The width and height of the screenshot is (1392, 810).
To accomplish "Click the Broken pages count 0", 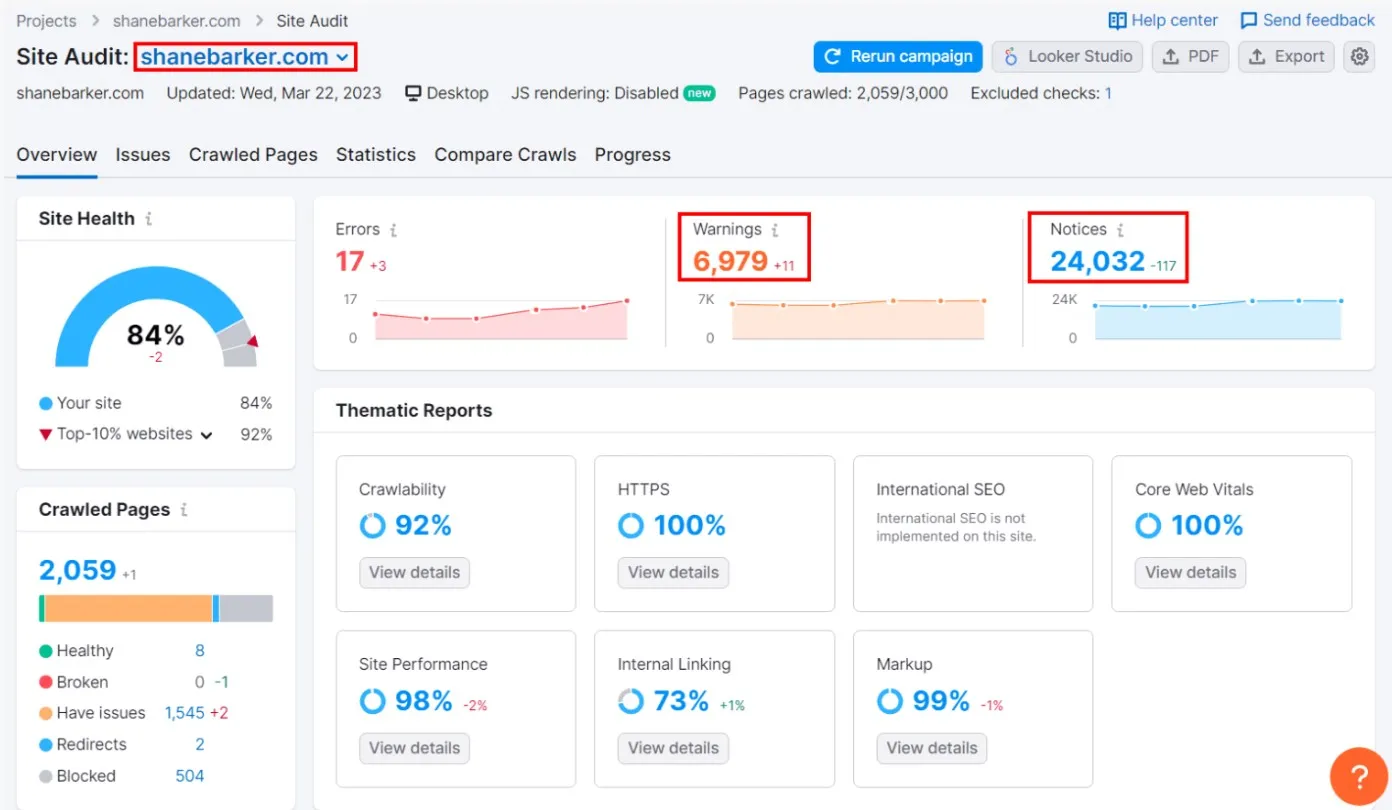I will pyautogui.click(x=200, y=682).
